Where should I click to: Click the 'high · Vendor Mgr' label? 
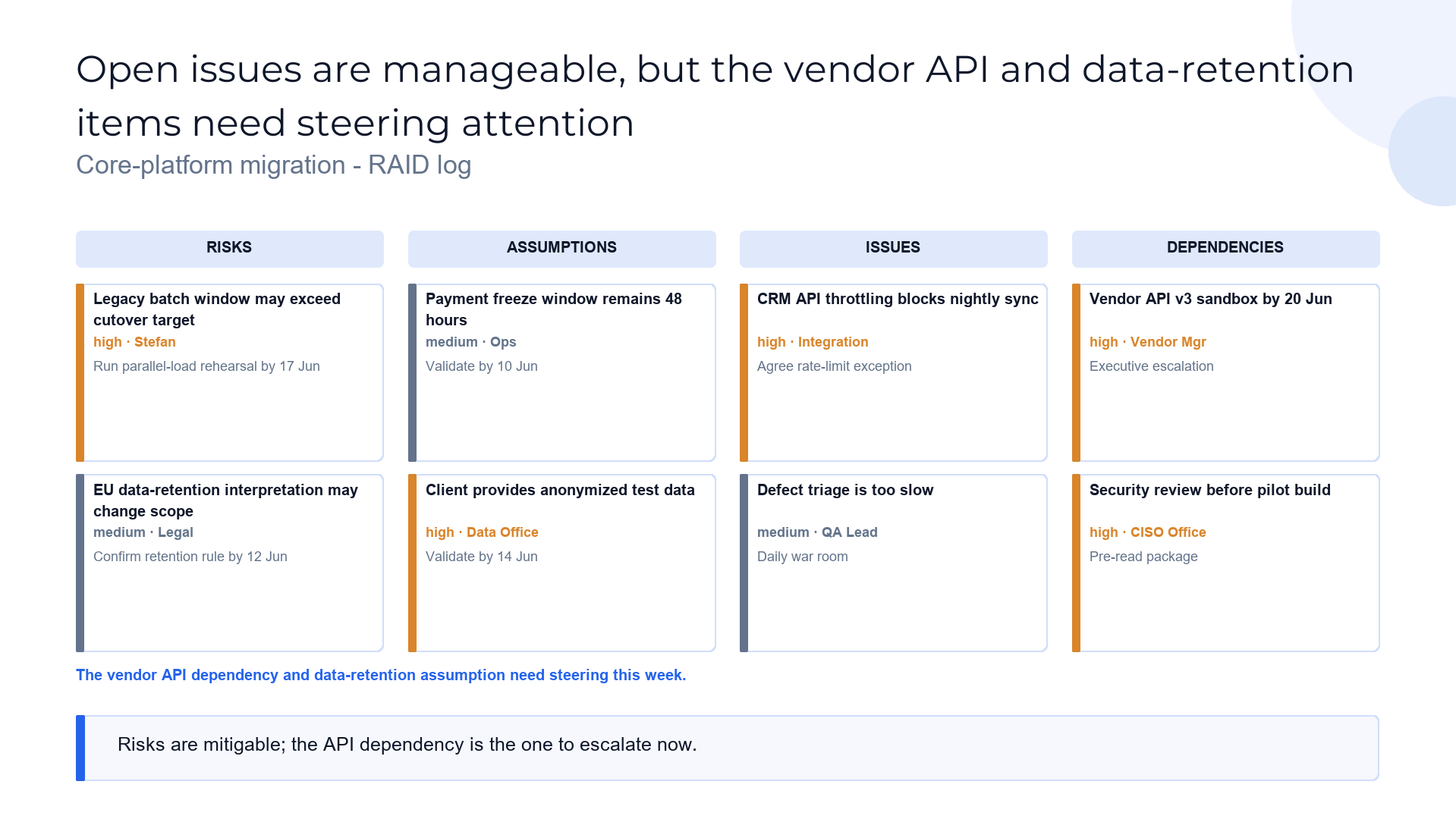[1147, 342]
